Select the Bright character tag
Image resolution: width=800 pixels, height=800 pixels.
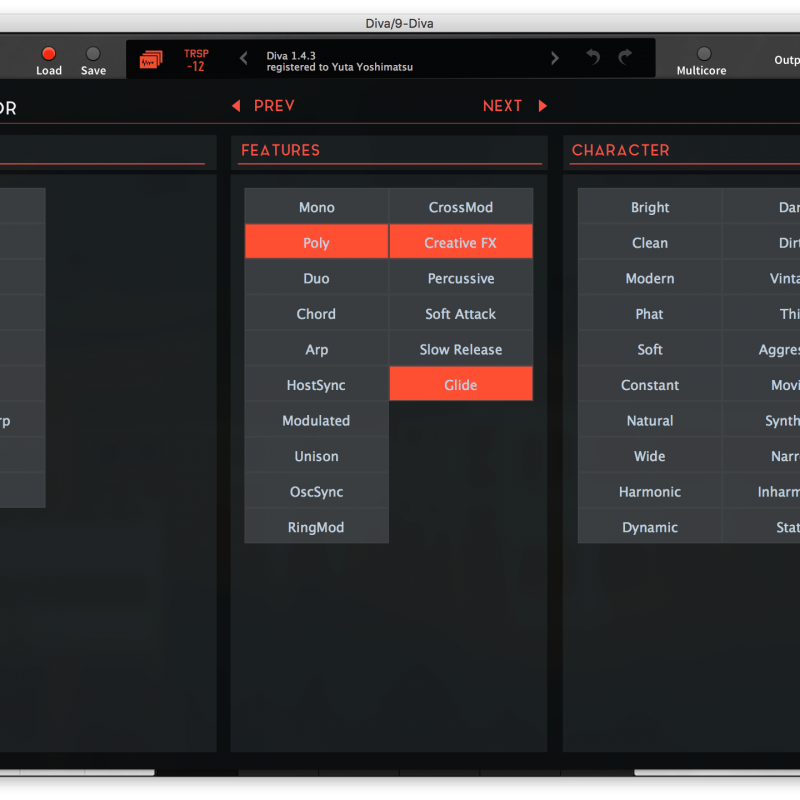tap(650, 207)
